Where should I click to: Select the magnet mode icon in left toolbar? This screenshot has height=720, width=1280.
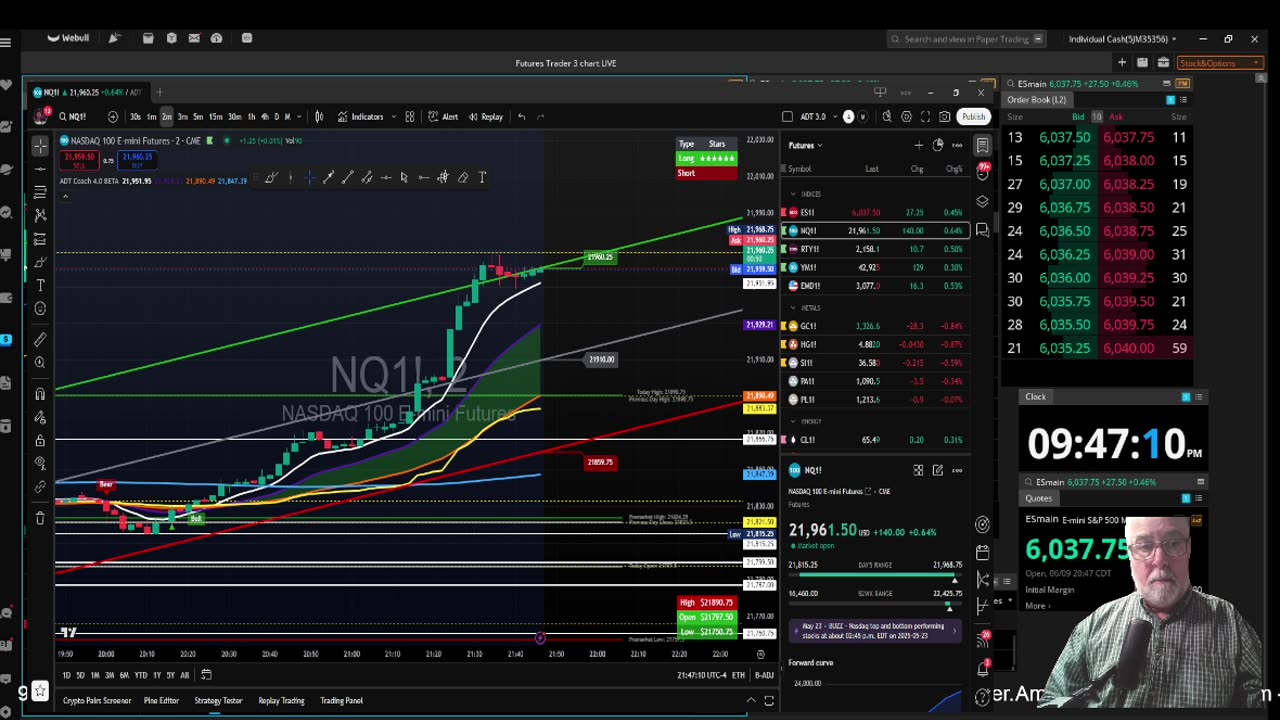40,394
